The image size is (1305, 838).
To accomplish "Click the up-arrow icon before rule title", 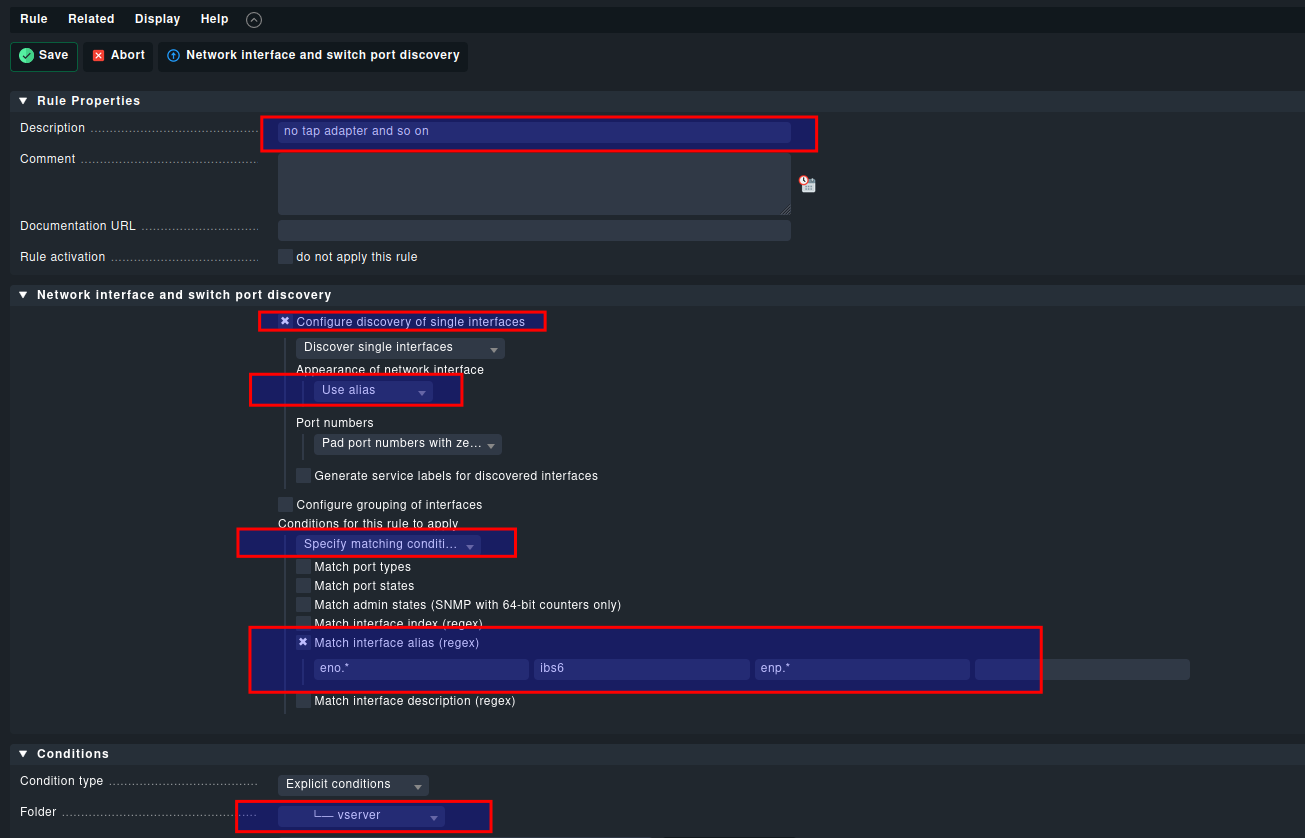I will (173, 56).
